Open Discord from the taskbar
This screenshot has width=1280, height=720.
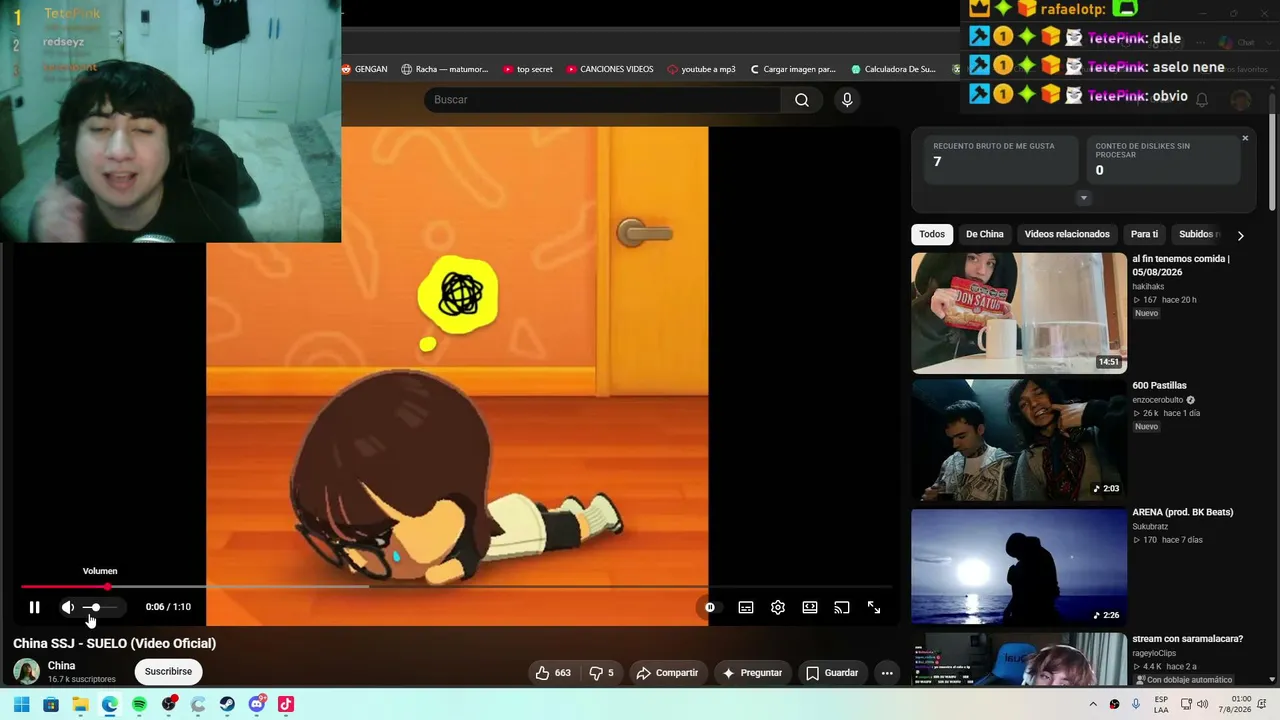257,704
